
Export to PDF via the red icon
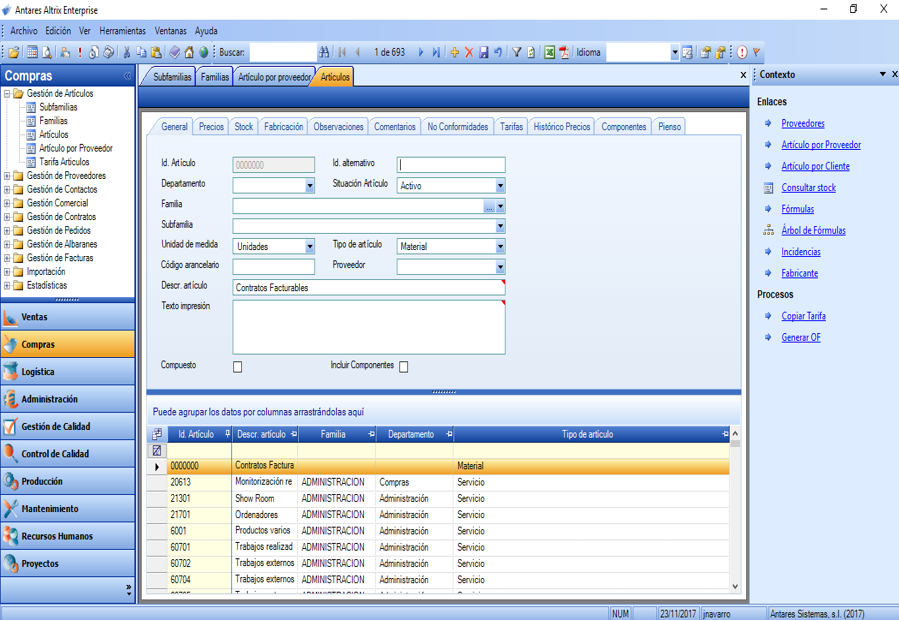pyautogui.click(x=564, y=52)
